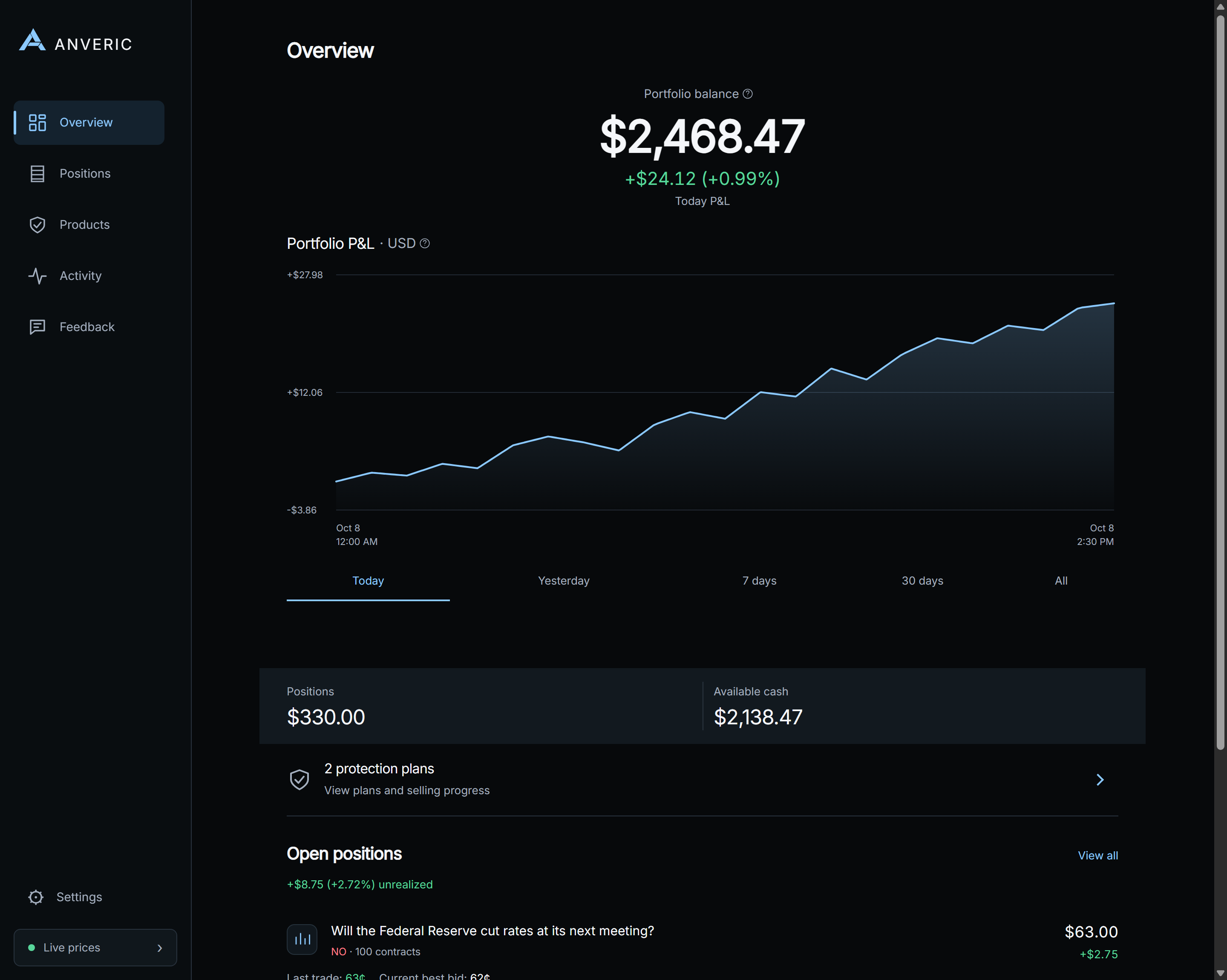
Task: Open Overview via its grid icon
Action: 37,122
